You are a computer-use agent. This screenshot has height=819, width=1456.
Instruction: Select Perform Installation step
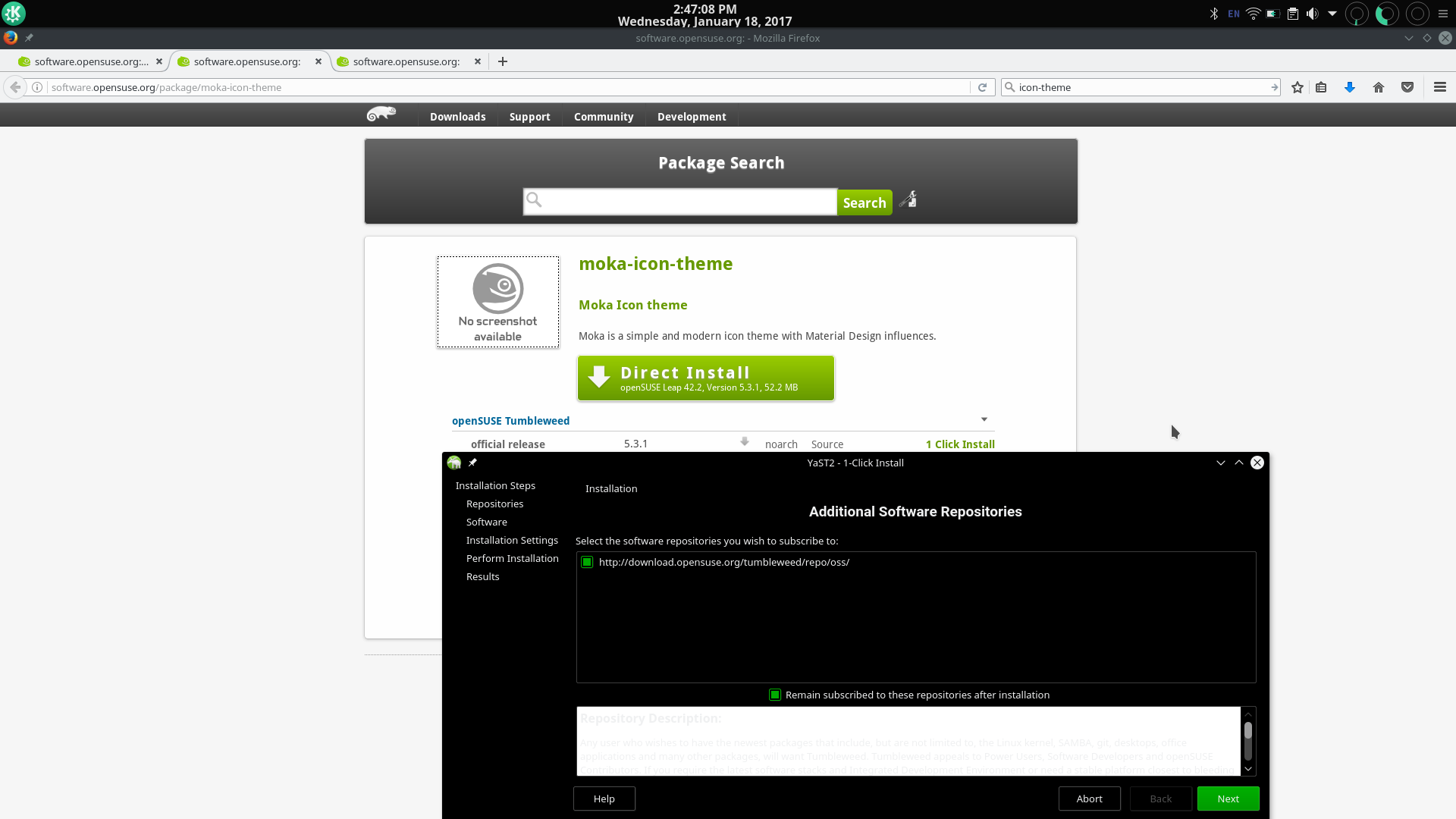(x=512, y=559)
